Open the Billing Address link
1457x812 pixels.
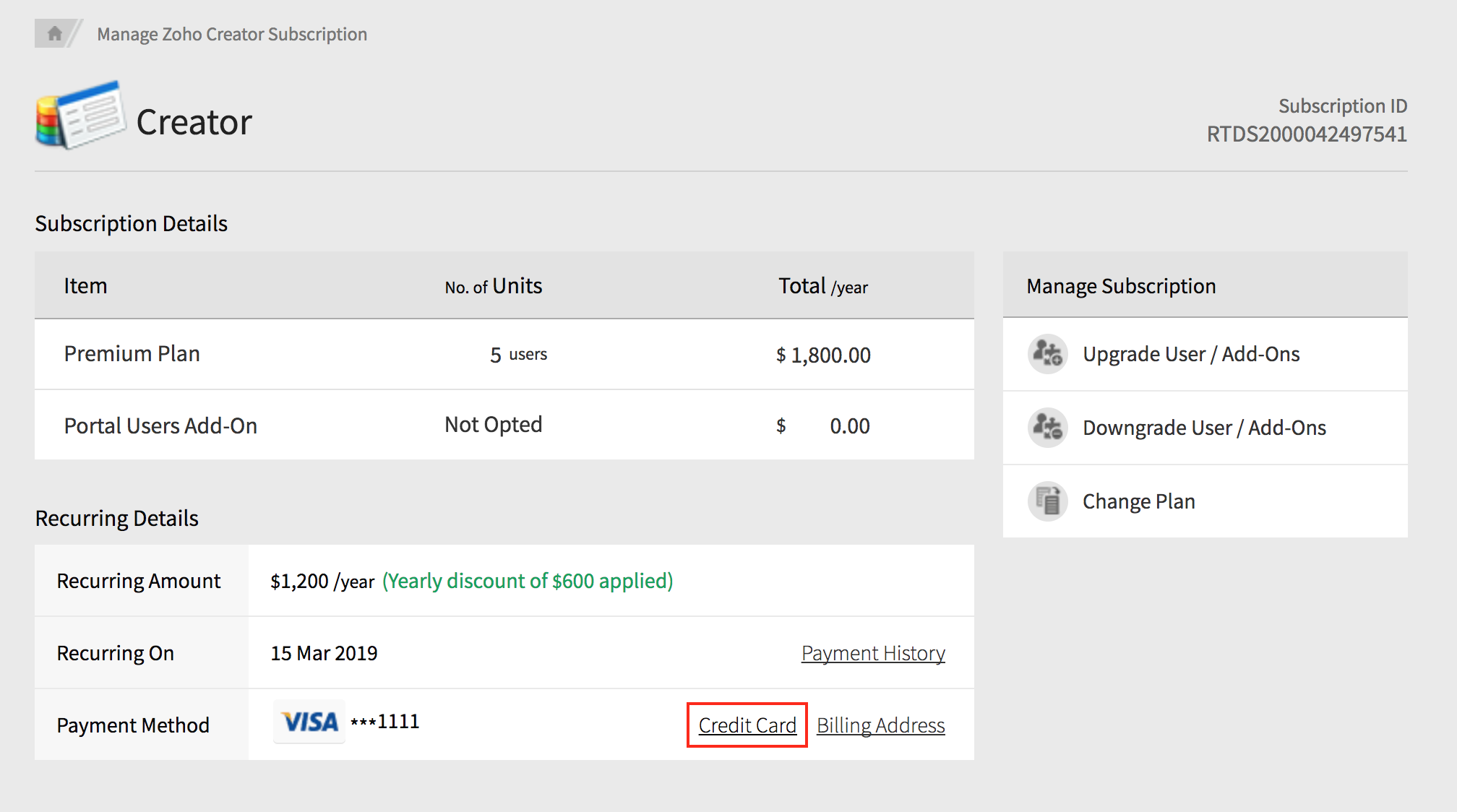click(881, 725)
